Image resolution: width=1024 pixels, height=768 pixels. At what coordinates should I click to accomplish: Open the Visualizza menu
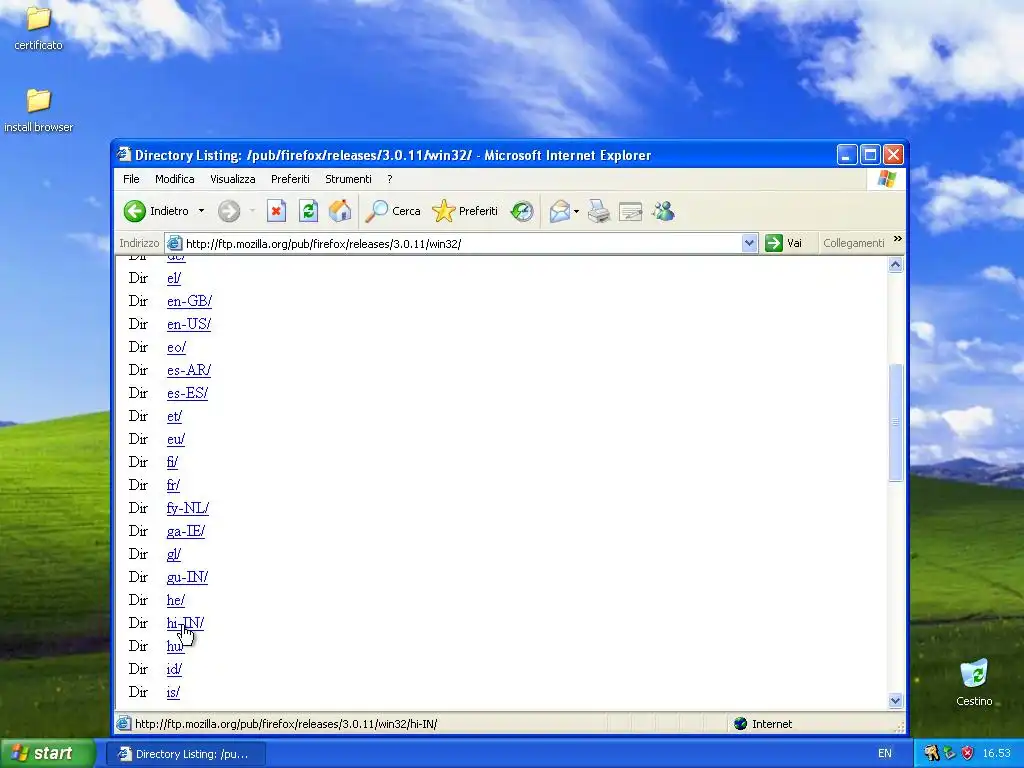[x=232, y=179]
